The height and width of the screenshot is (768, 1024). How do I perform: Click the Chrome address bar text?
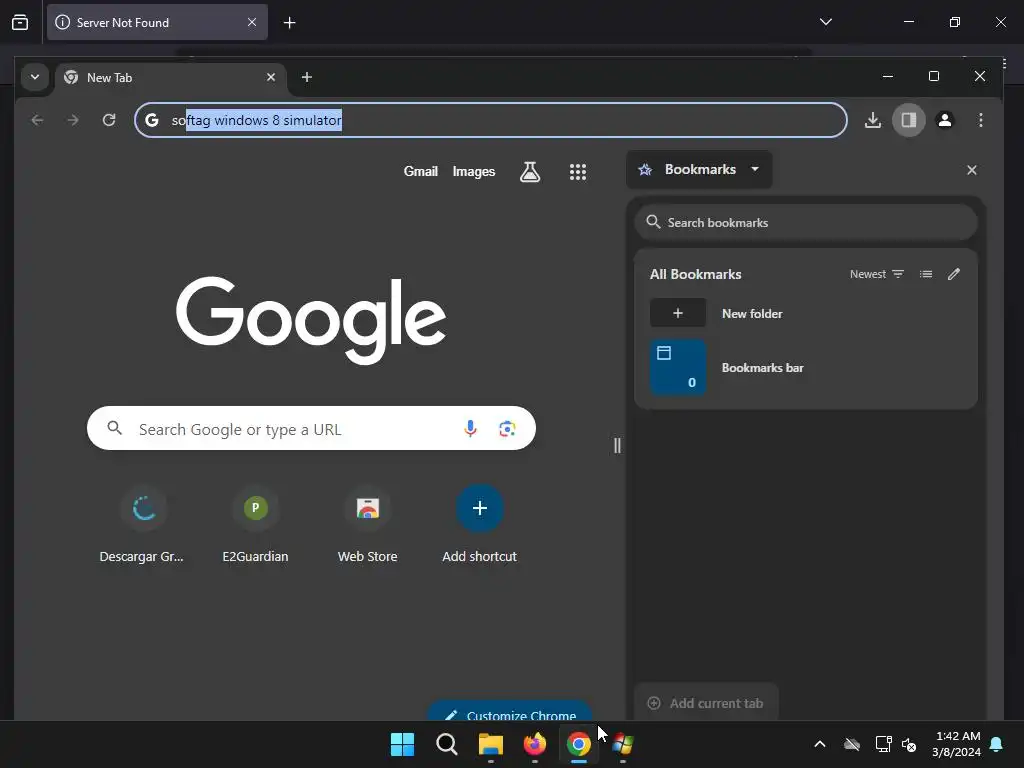(257, 120)
